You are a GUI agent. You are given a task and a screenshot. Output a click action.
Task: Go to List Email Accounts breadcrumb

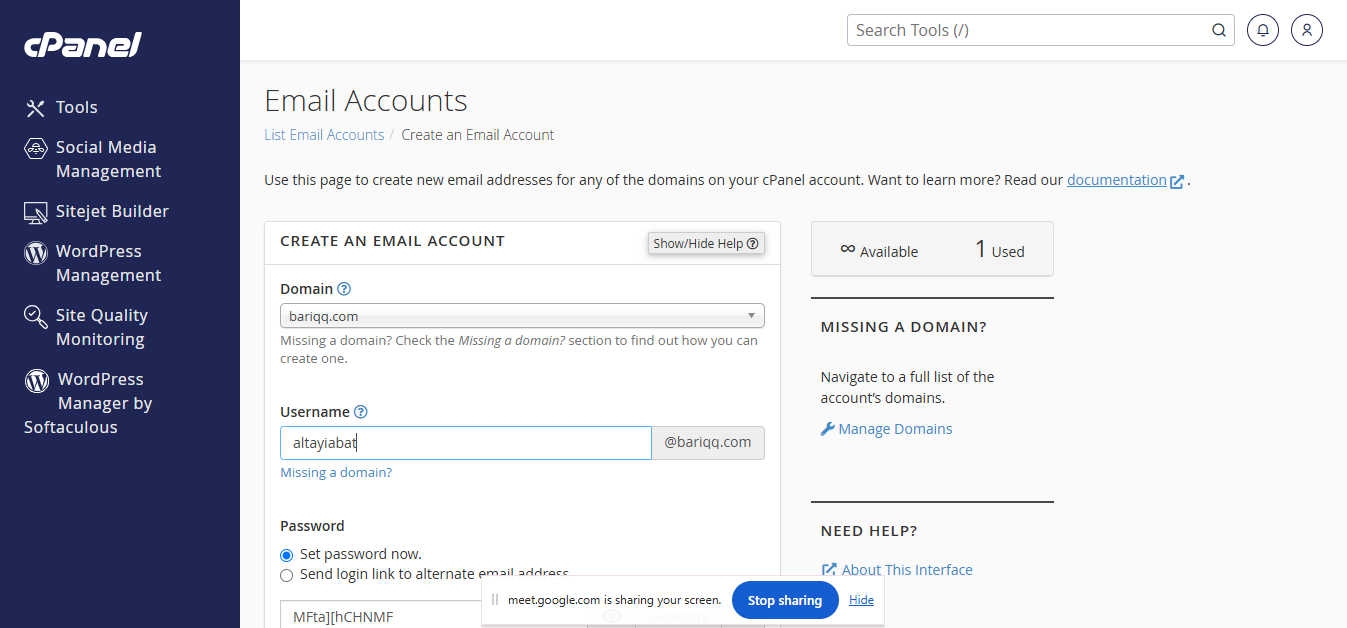click(324, 135)
